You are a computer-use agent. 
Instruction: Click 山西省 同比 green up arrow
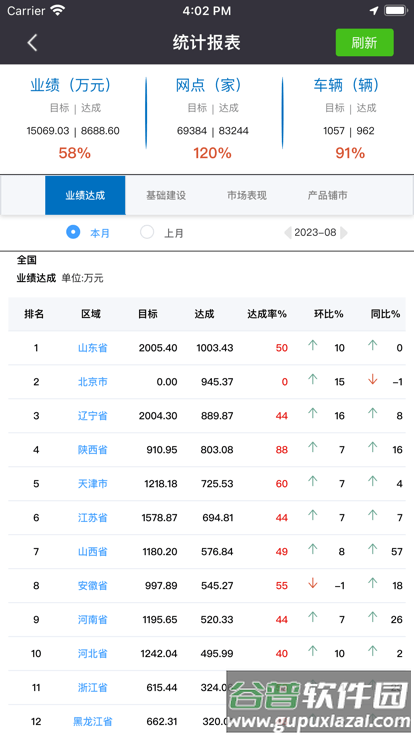pos(373,549)
